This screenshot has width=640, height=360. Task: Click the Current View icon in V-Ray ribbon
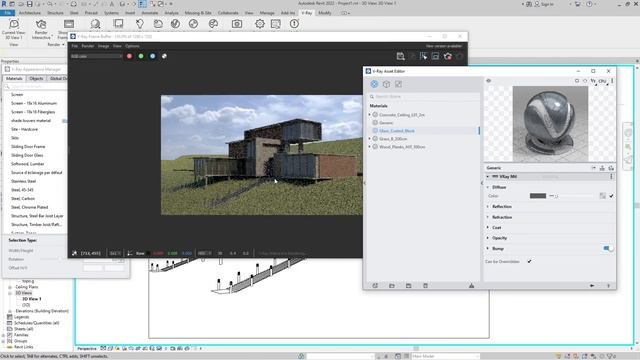pos(14,24)
